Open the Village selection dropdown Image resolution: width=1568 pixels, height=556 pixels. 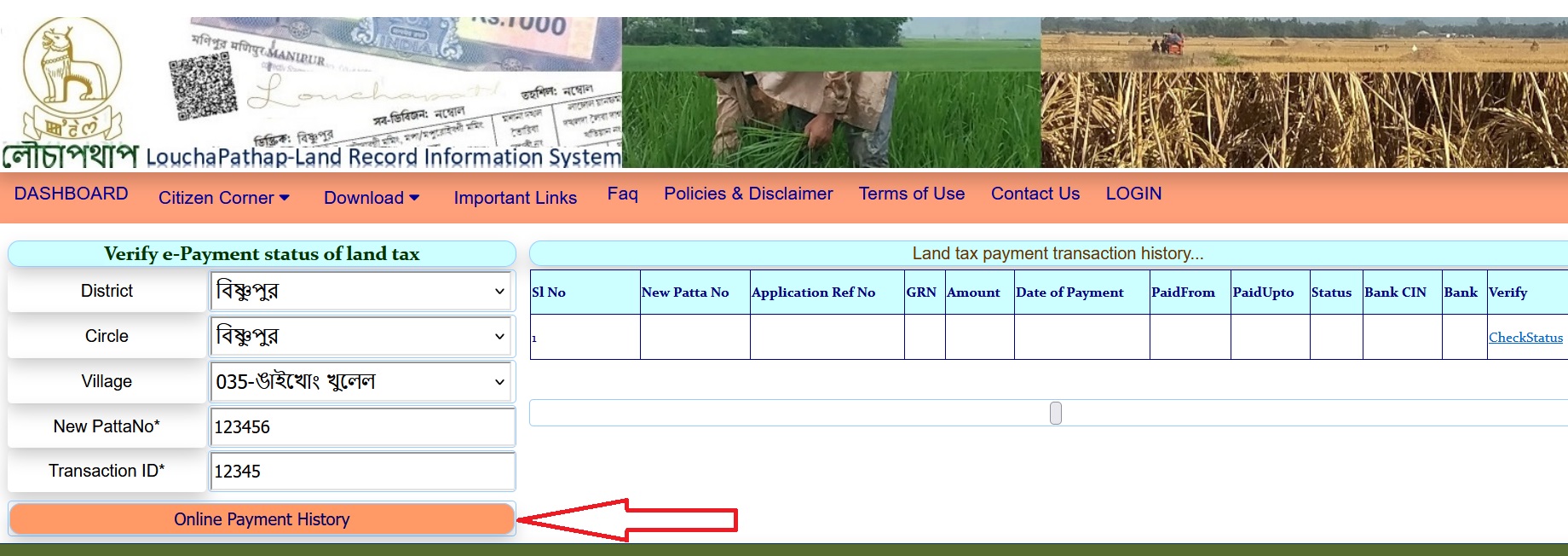coord(361,381)
